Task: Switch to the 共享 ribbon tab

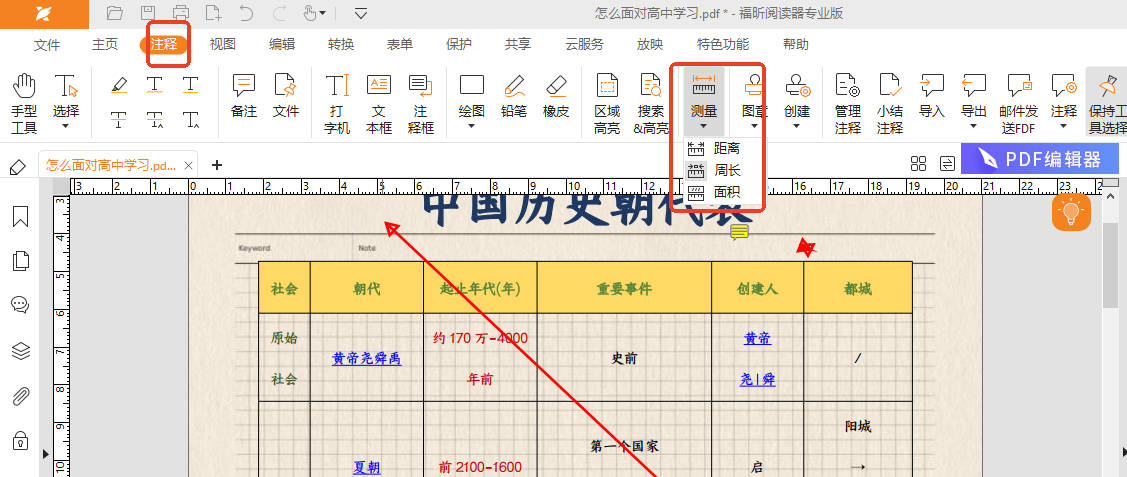Action: click(518, 45)
